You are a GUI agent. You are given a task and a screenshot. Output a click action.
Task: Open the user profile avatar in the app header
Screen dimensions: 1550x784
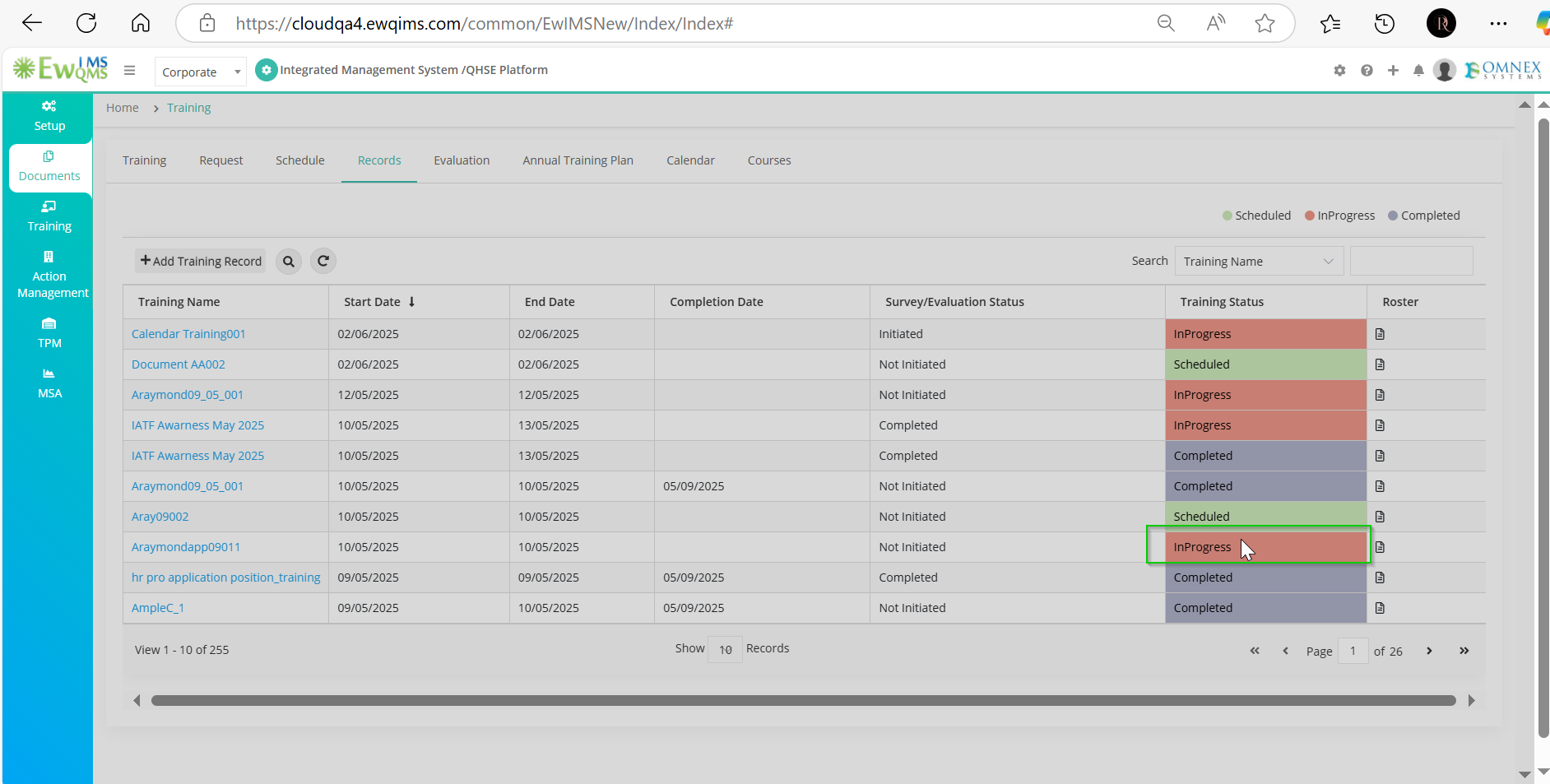[x=1445, y=71]
